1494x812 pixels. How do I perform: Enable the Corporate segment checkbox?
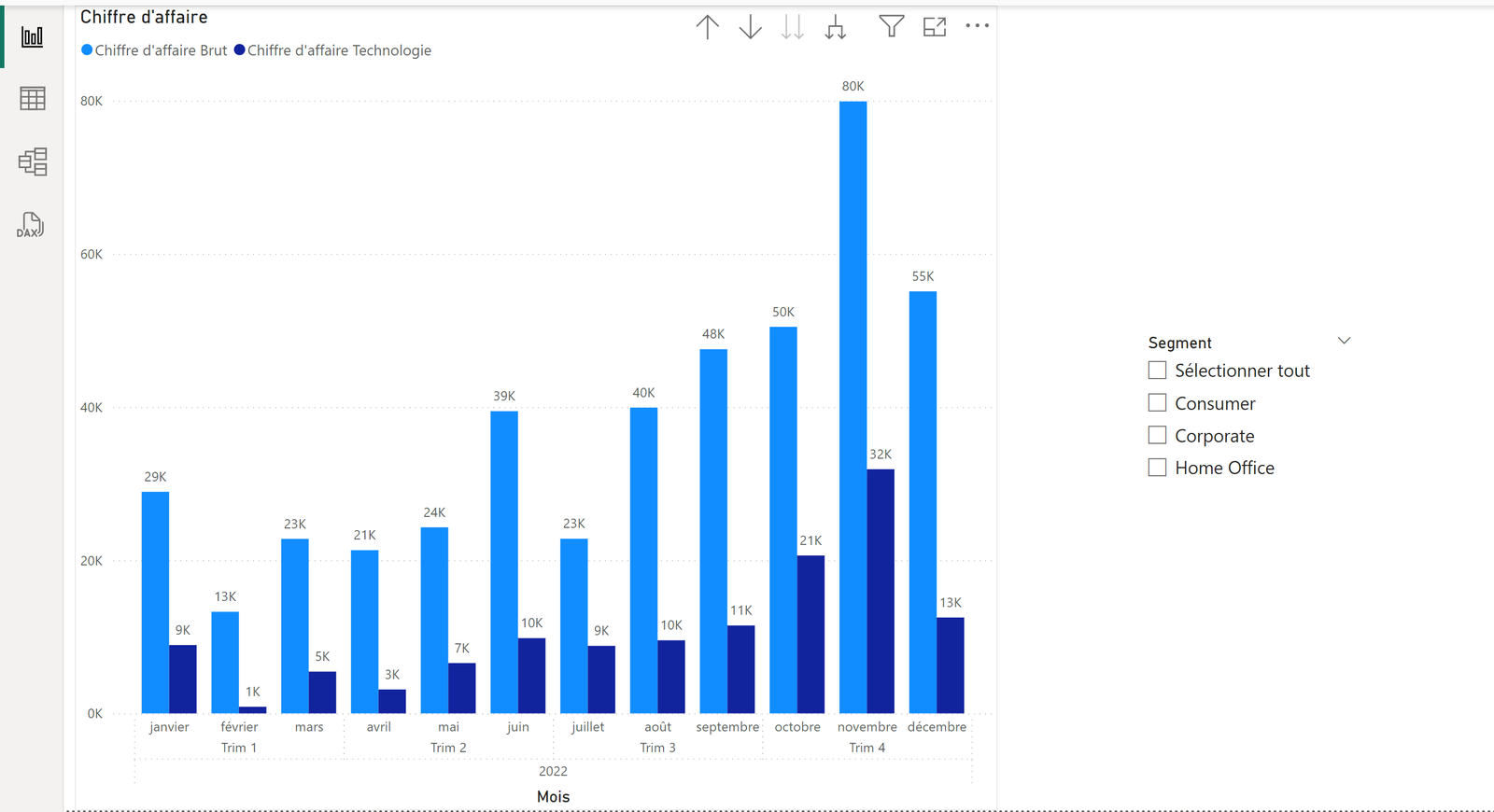pyautogui.click(x=1157, y=436)
